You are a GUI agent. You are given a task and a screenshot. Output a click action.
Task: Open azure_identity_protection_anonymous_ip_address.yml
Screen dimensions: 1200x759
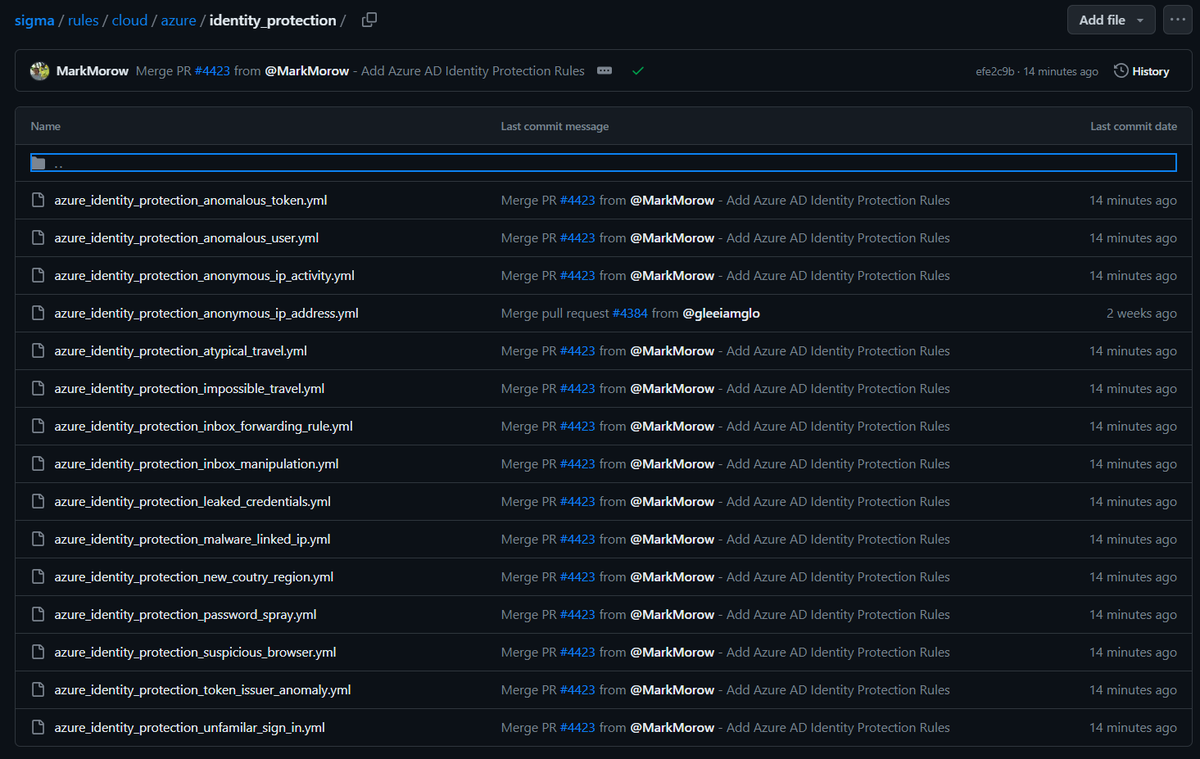pyautogui.click(x=207, y=313)
